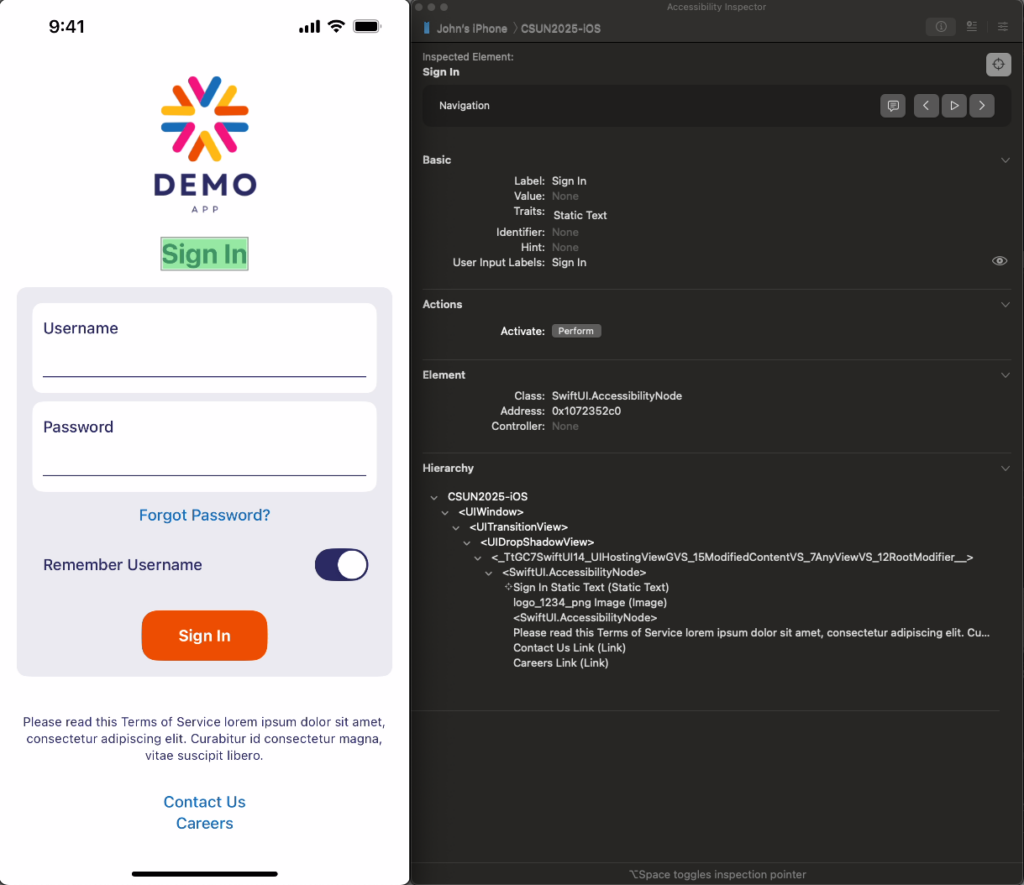Image resolution: width=1024 pixels, height=885 pixels.
Task: Navigate to previous element with left chevron
Action: coord(925,105)
